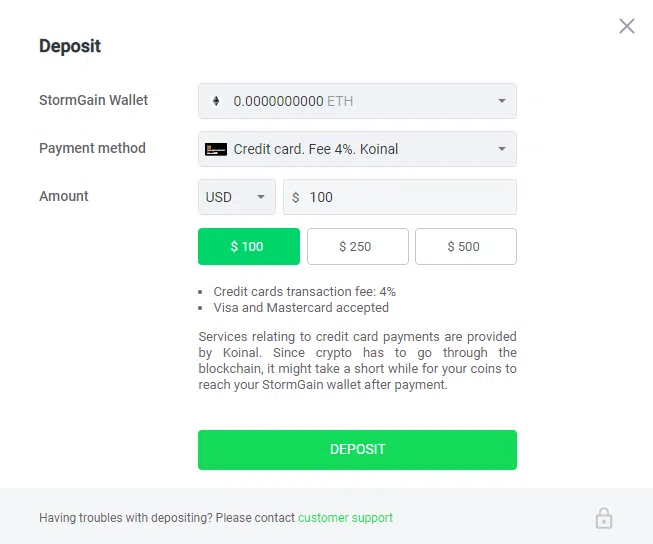The width and height of the screenshot is (653, 544).
Task: Click the Payment method label
Action: coord(92,148)
